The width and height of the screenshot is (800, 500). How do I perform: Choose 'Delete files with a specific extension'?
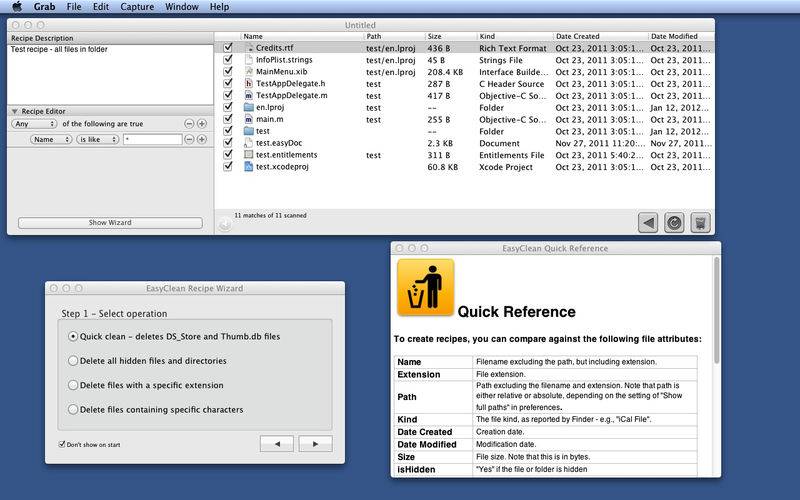click(x=72, y=385)
